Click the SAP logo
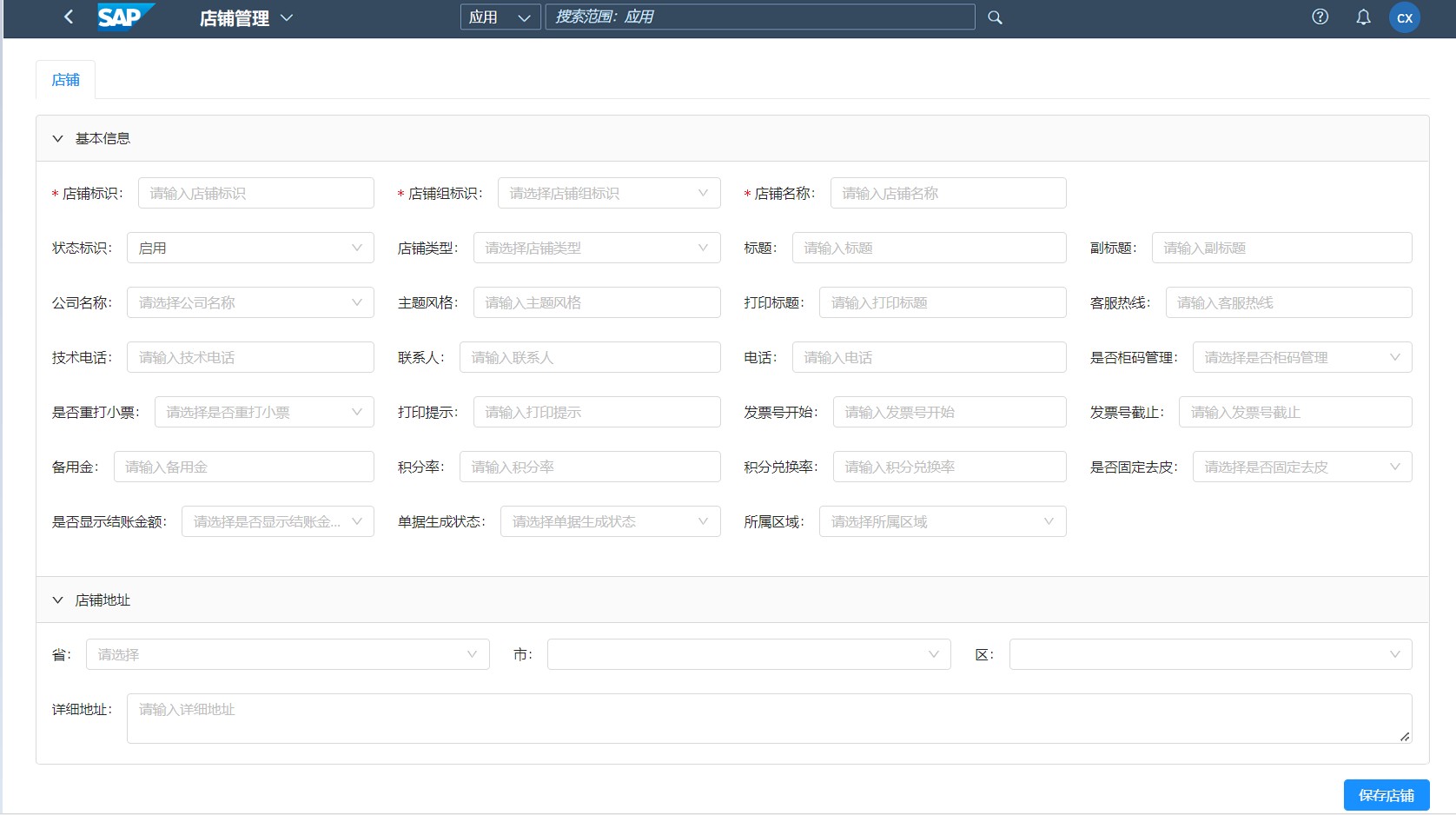The image size is (1456, 815). tap(126, 17)
